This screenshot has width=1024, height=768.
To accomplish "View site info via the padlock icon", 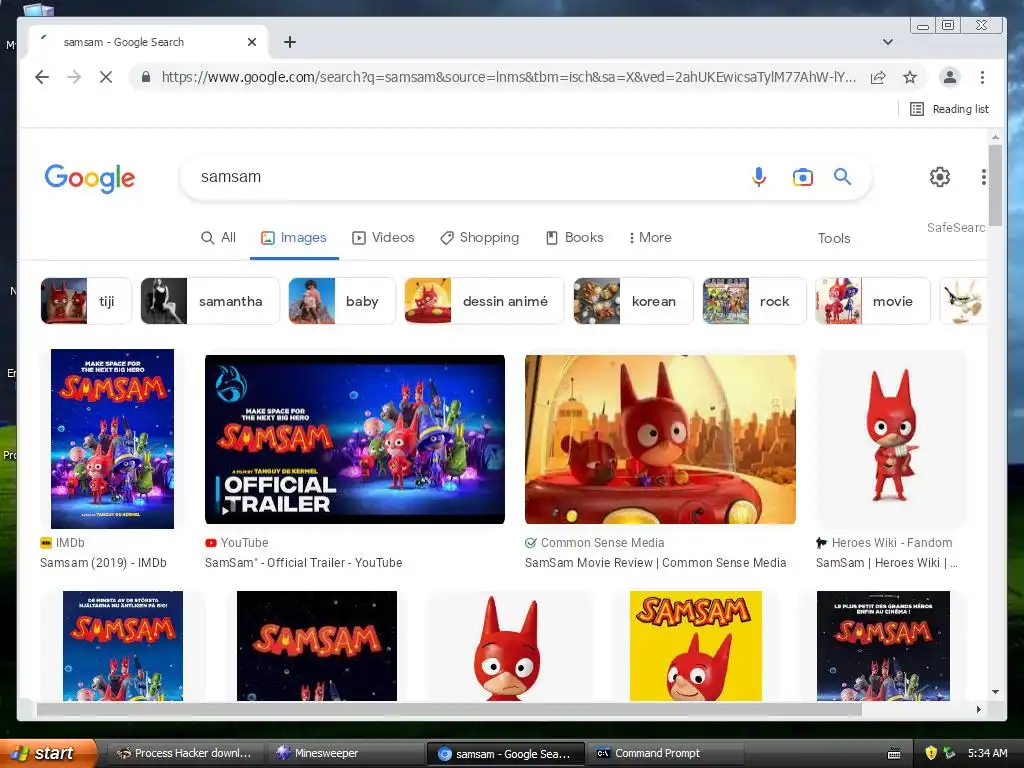I will click(x=146, y=77).
